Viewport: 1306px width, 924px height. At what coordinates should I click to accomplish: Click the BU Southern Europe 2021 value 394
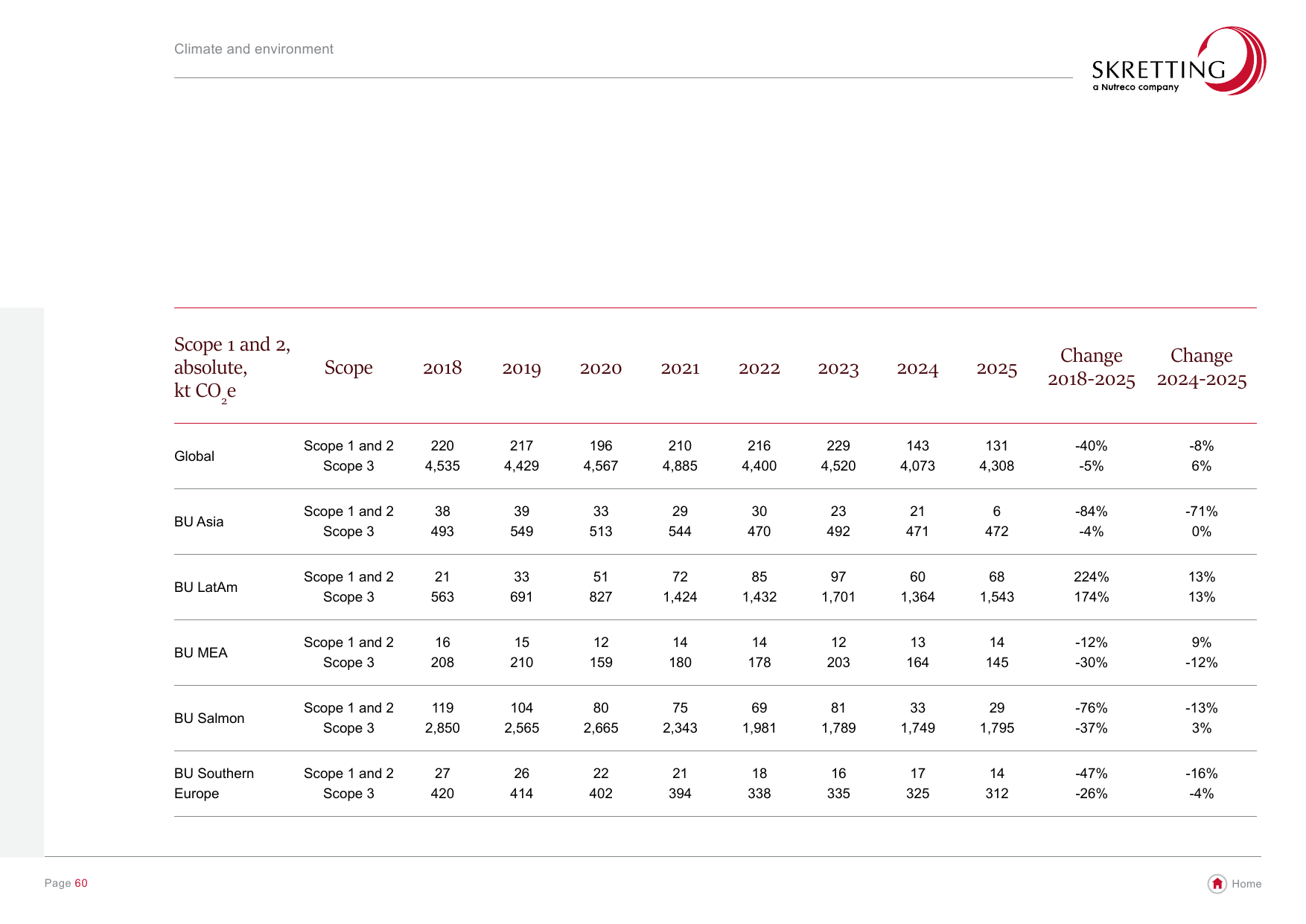(680, 794)
